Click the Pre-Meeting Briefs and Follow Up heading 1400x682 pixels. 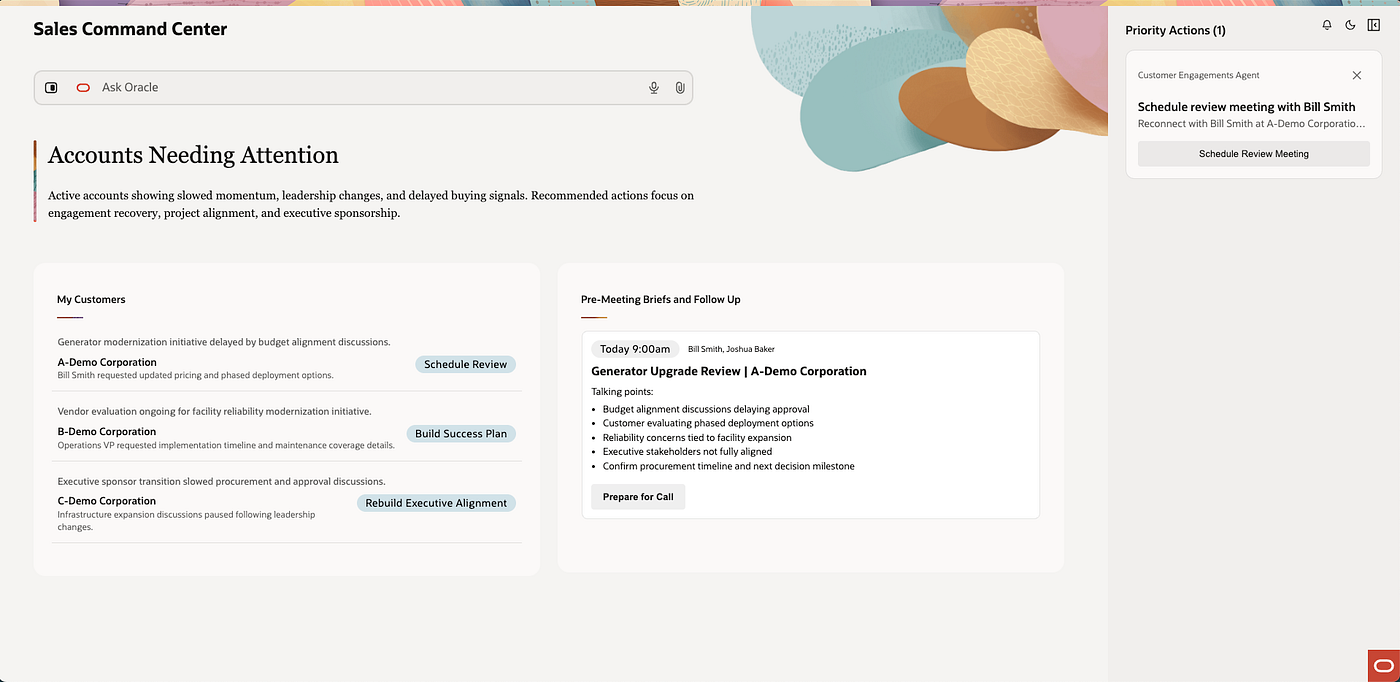[661, 299]
